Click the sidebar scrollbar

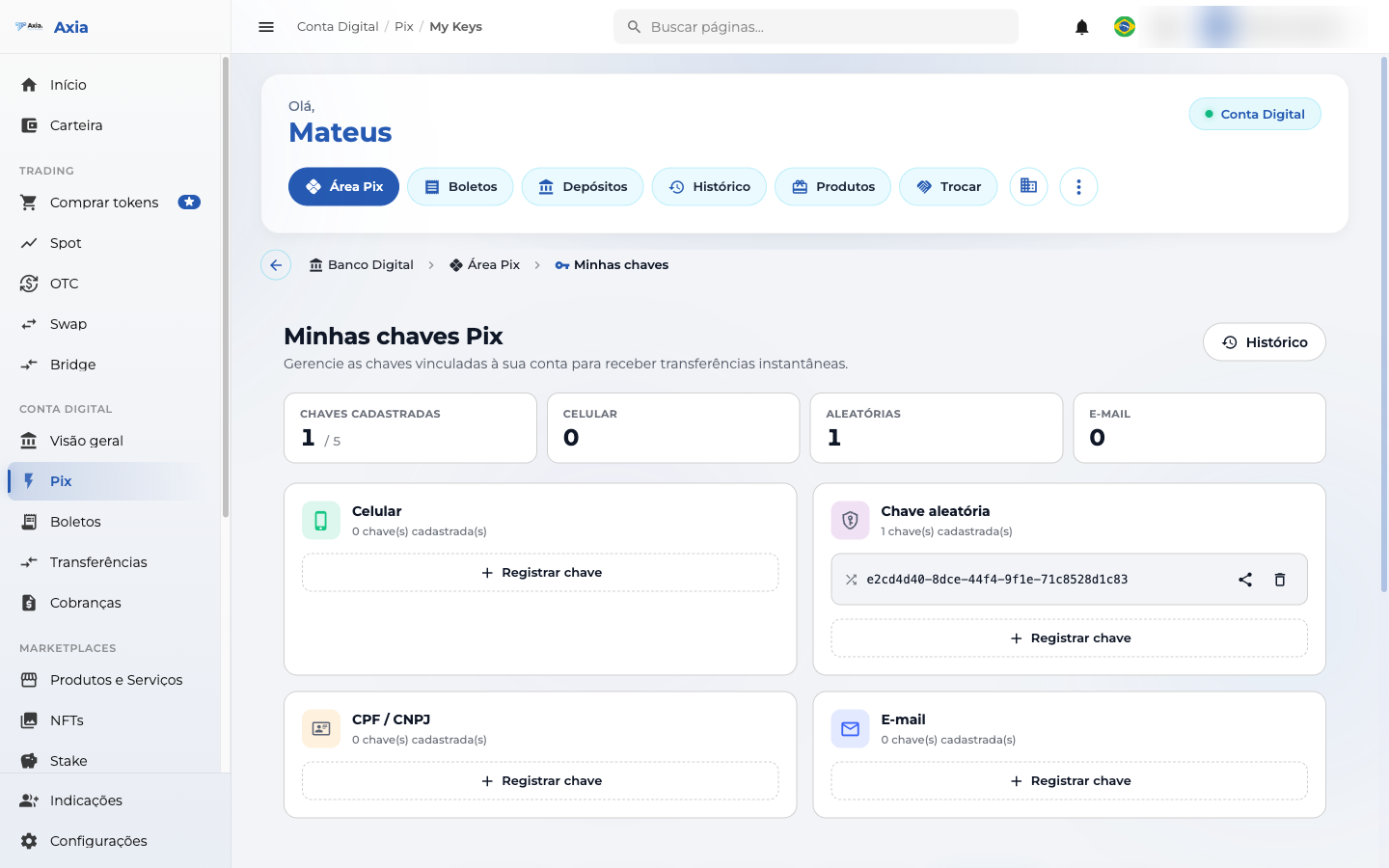(226, 287)
